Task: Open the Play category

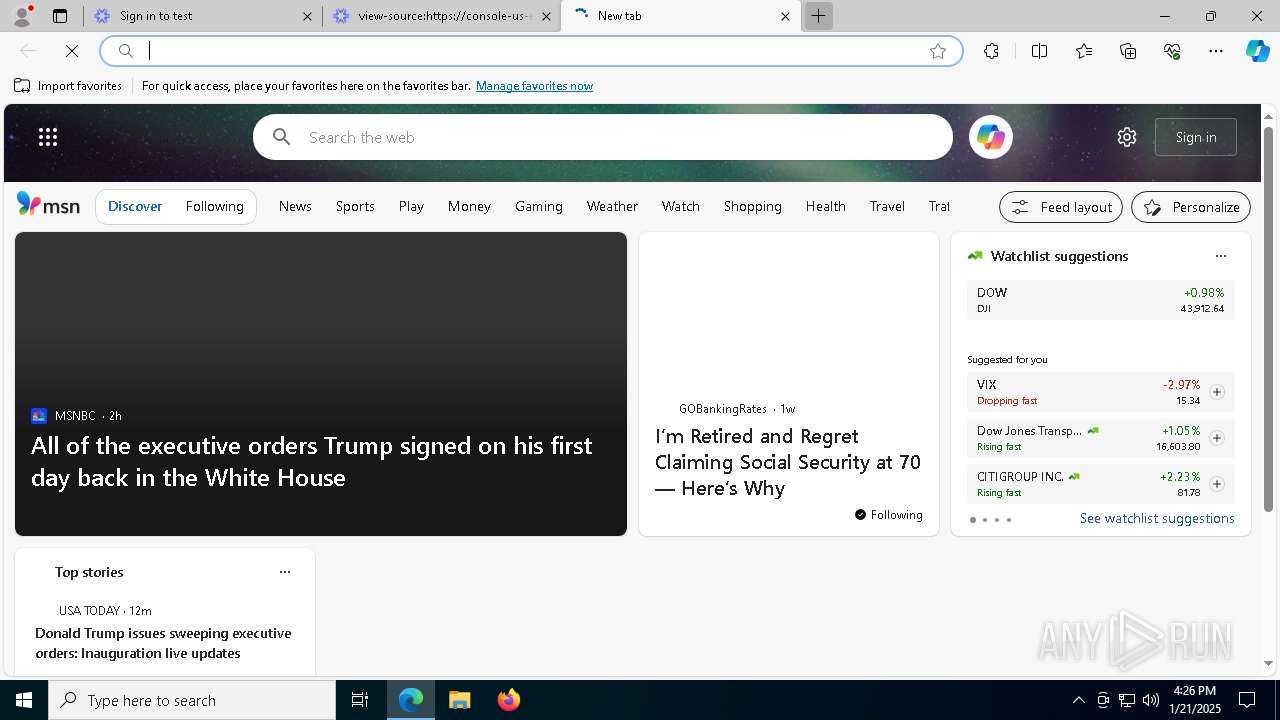Action: 411,206
